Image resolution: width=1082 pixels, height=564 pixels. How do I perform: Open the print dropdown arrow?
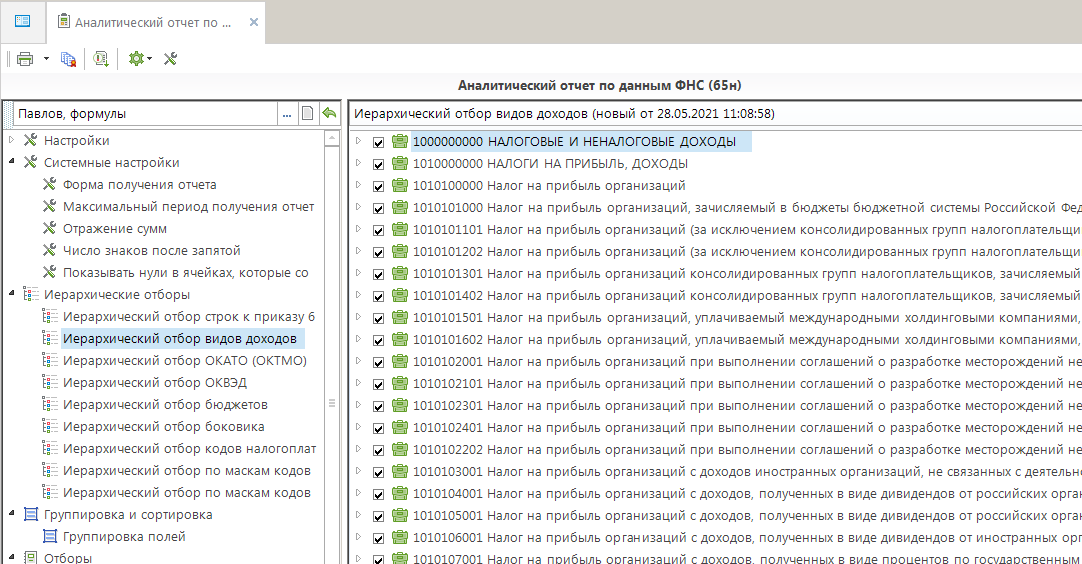pos(46,59)
